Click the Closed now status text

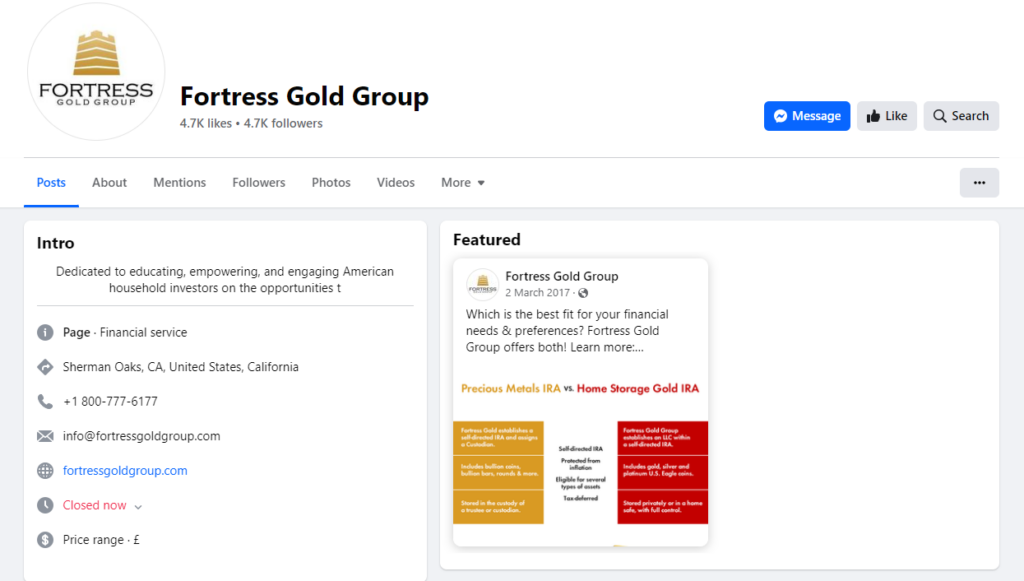coord(95,505)
